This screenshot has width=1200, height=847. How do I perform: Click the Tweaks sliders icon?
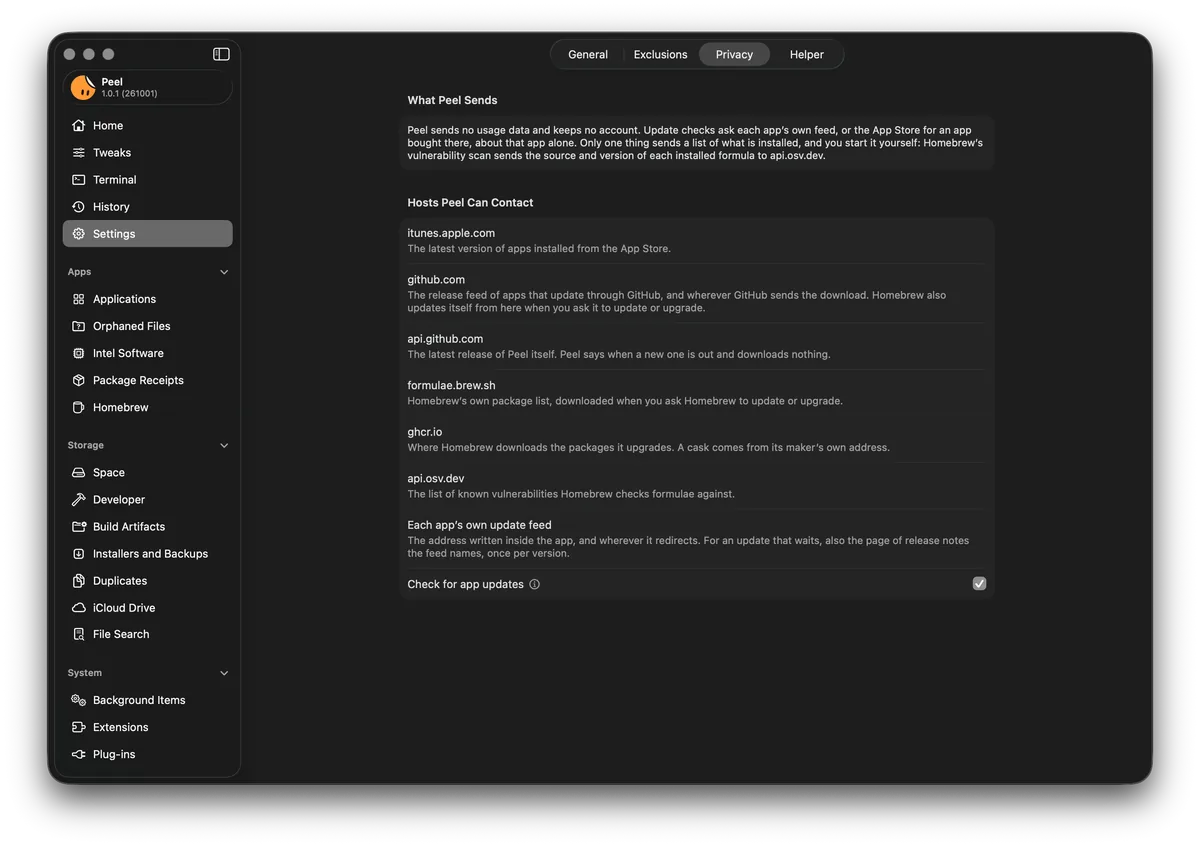[79, 153]
